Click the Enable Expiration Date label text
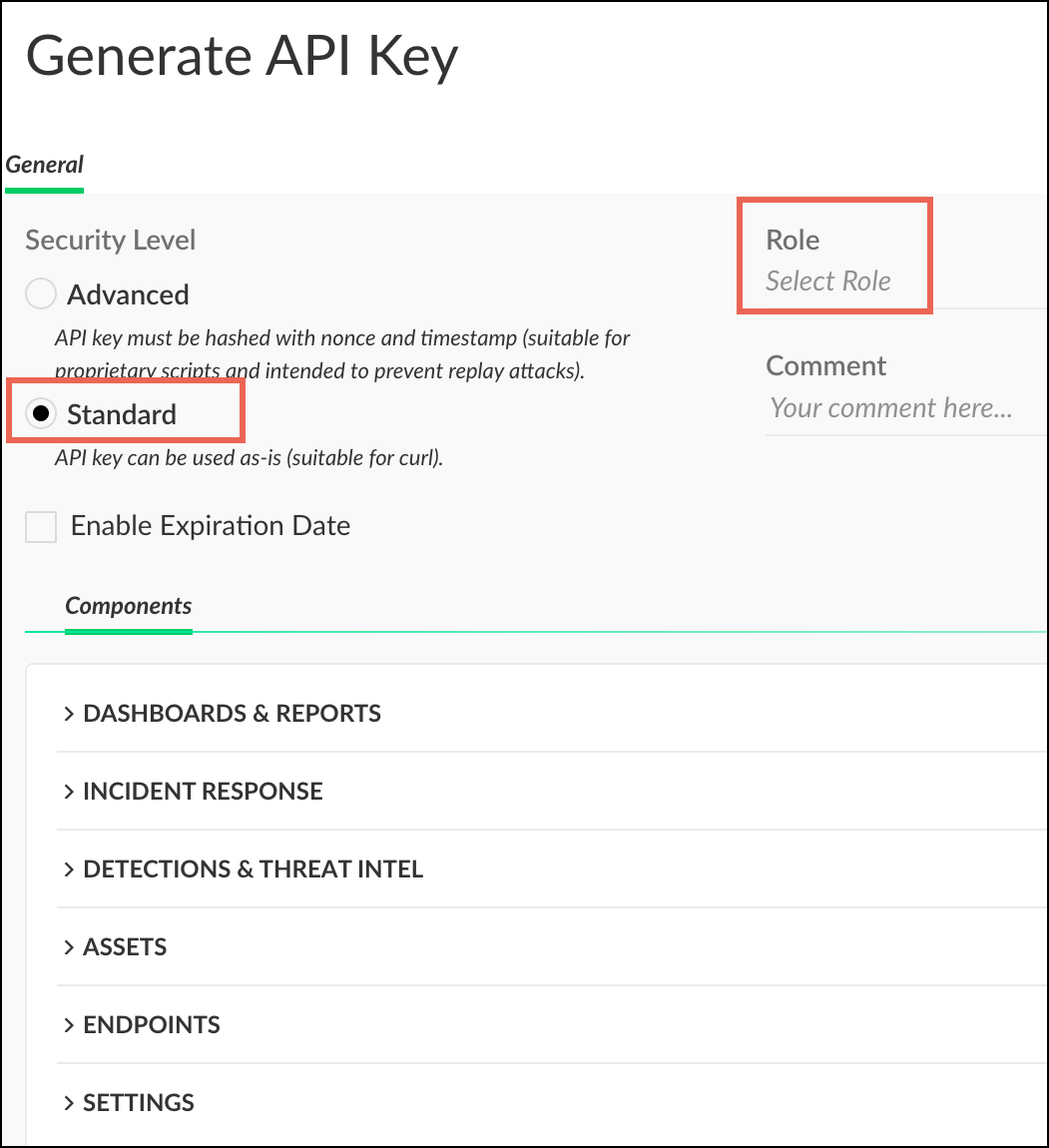 coord(211,526)
